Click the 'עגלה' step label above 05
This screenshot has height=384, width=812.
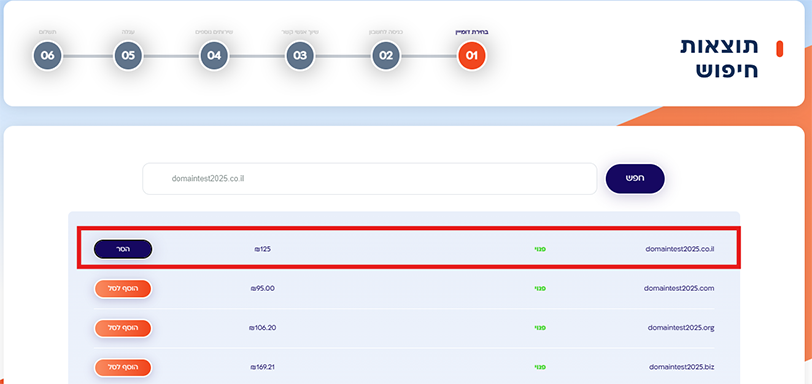(x=128, y=32)
